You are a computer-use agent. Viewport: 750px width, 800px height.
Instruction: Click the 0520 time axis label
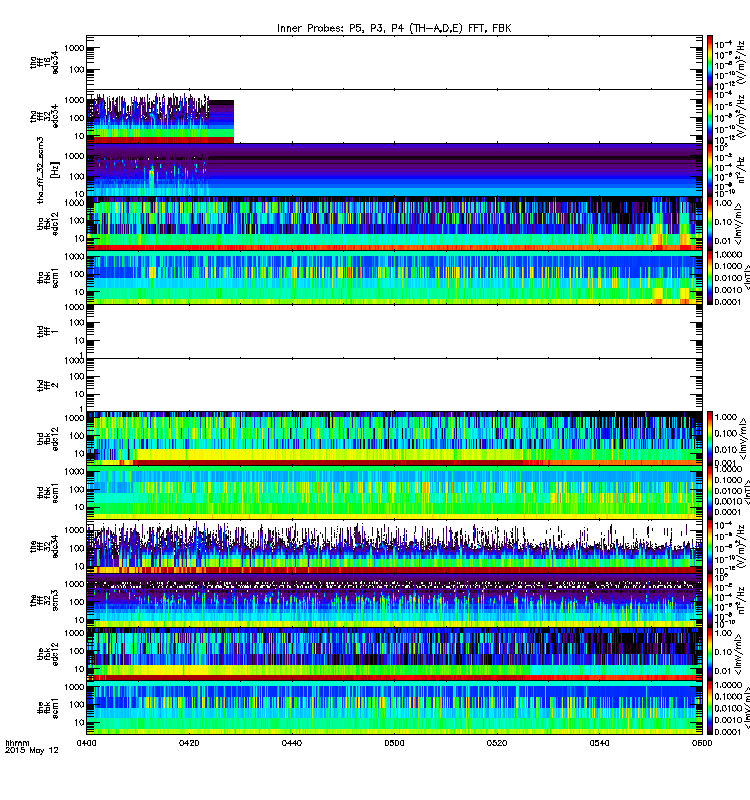pos(497,743)
